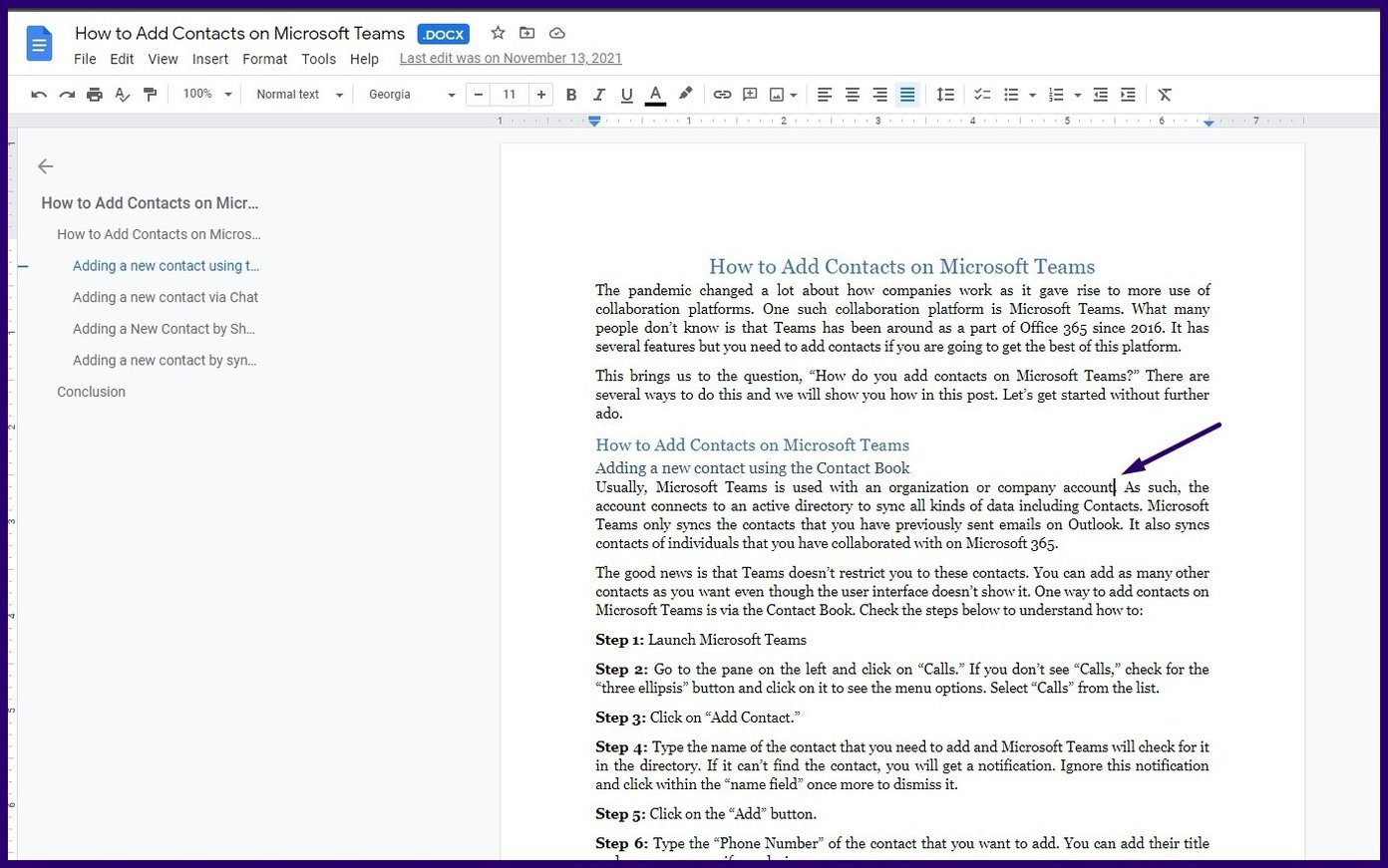The height and width of the screenshot is (868, 1388).
Task: Run spelling and grammar check
Action: tap(123, 95)
